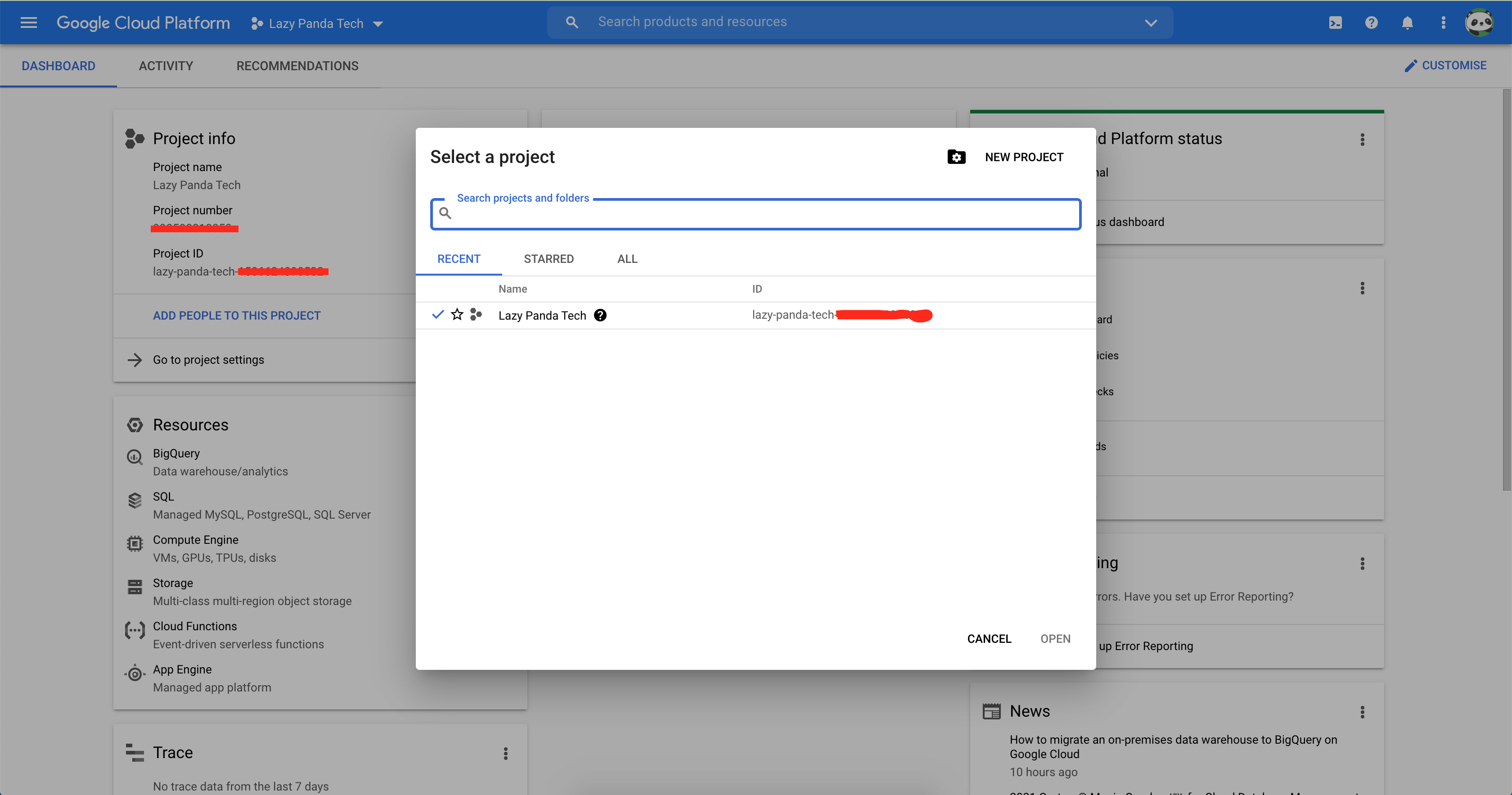The image size is (1512, 795).
Task: Click the Cloud Functions icon
Action: point(135,630)
